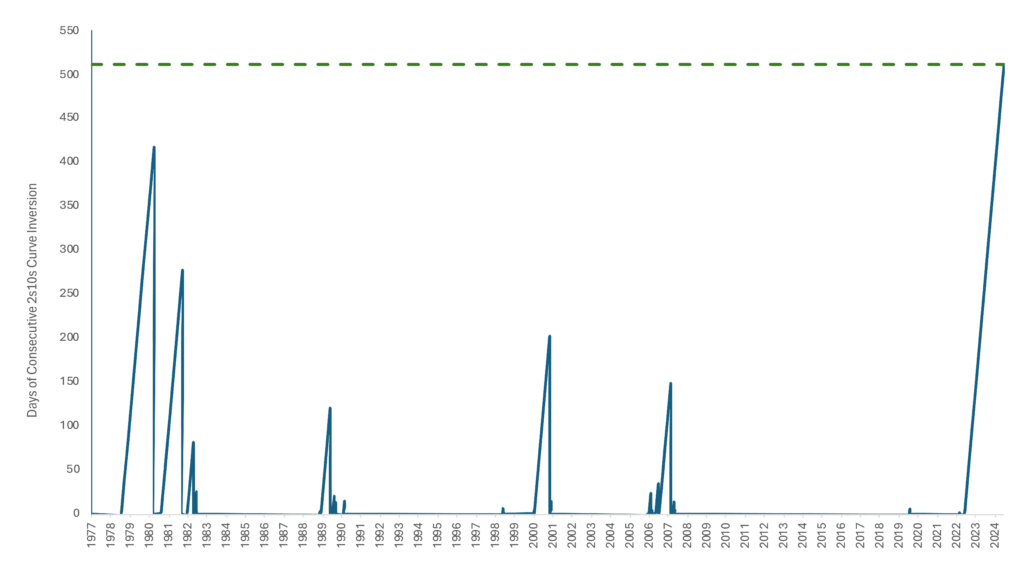Viewport: 1024px width, 576px height.
Task: Select the 2019 x-axis year label
Action: point(899,534)
